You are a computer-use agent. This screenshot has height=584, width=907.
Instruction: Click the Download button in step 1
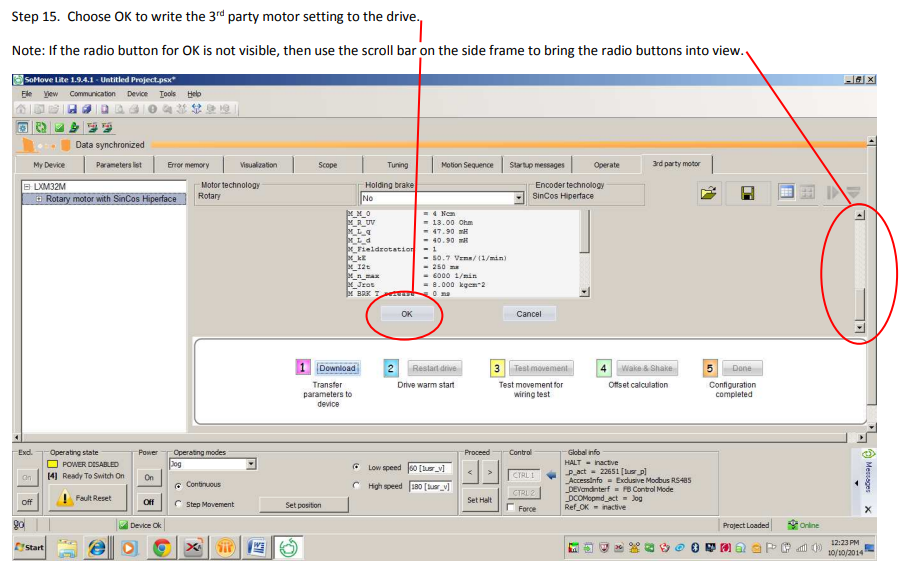click(337, 368)
